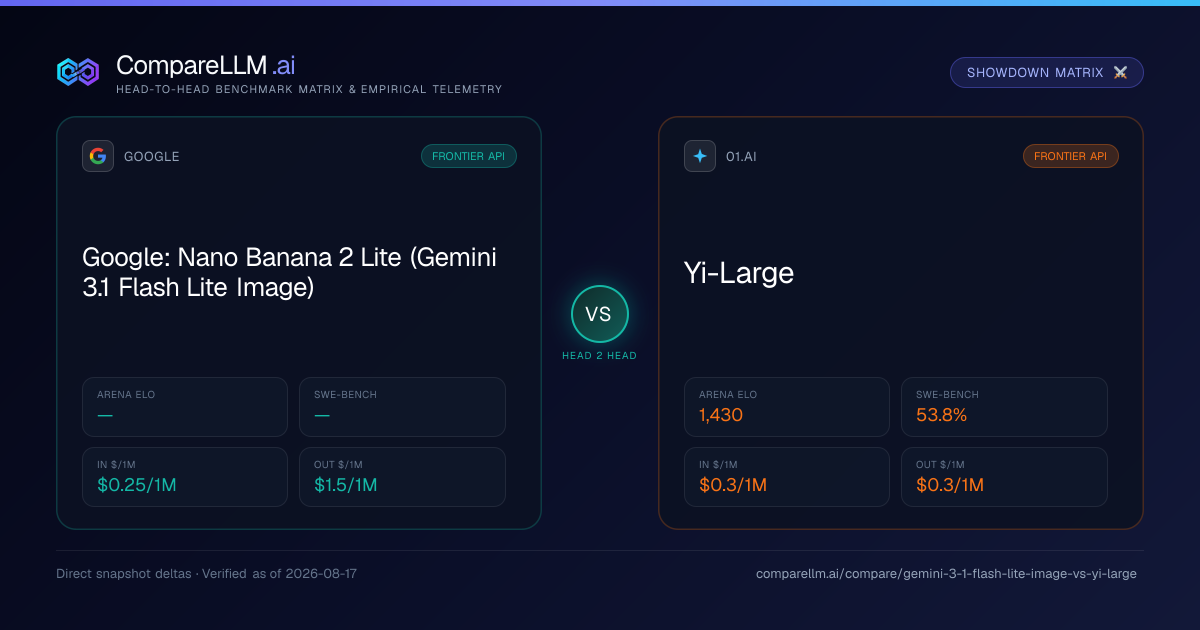Click the Google Arena ELO empty tile
Screen dimensions: 1200x630
(185, 407)
